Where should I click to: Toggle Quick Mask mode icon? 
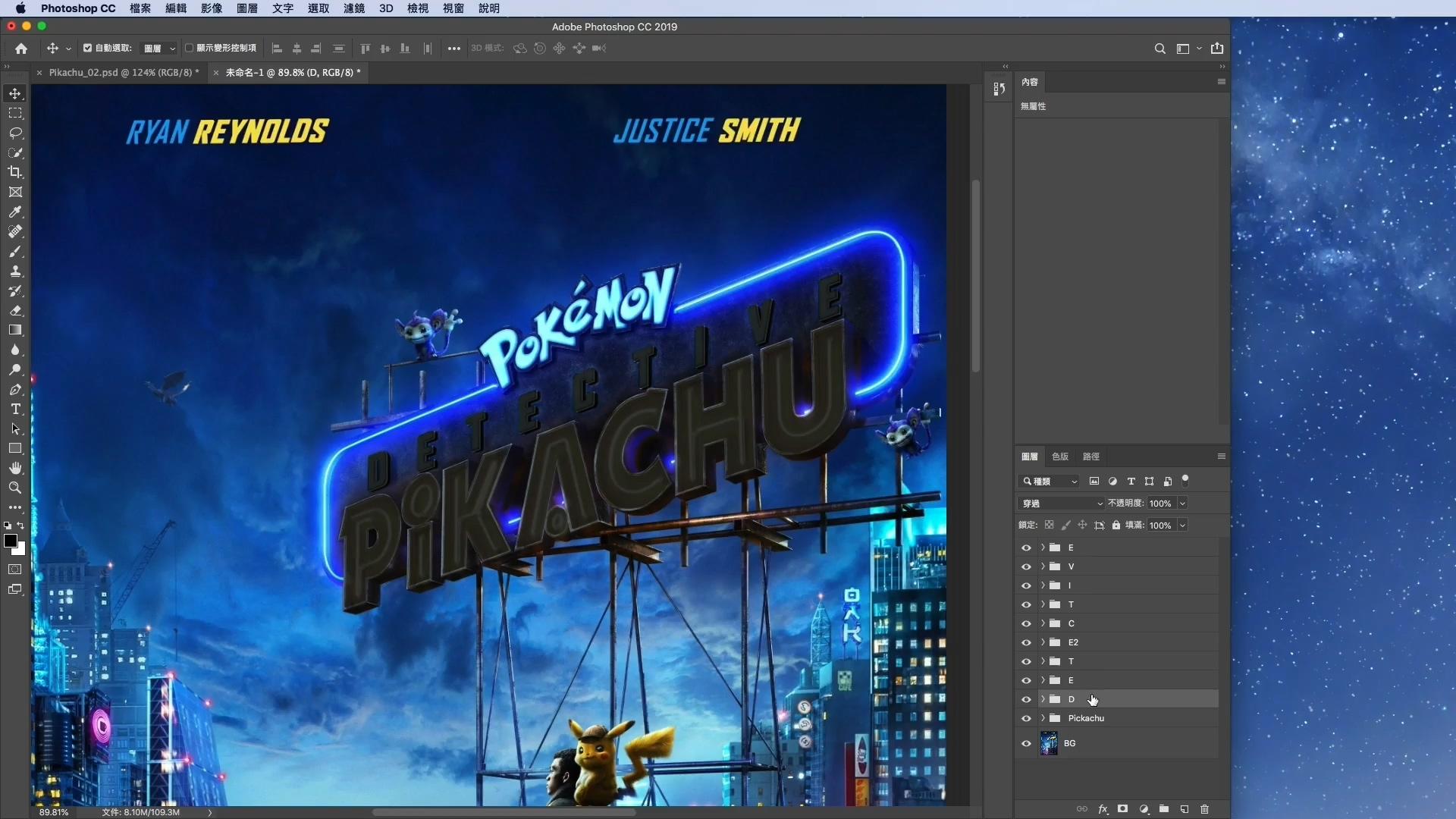pos(15,569)
